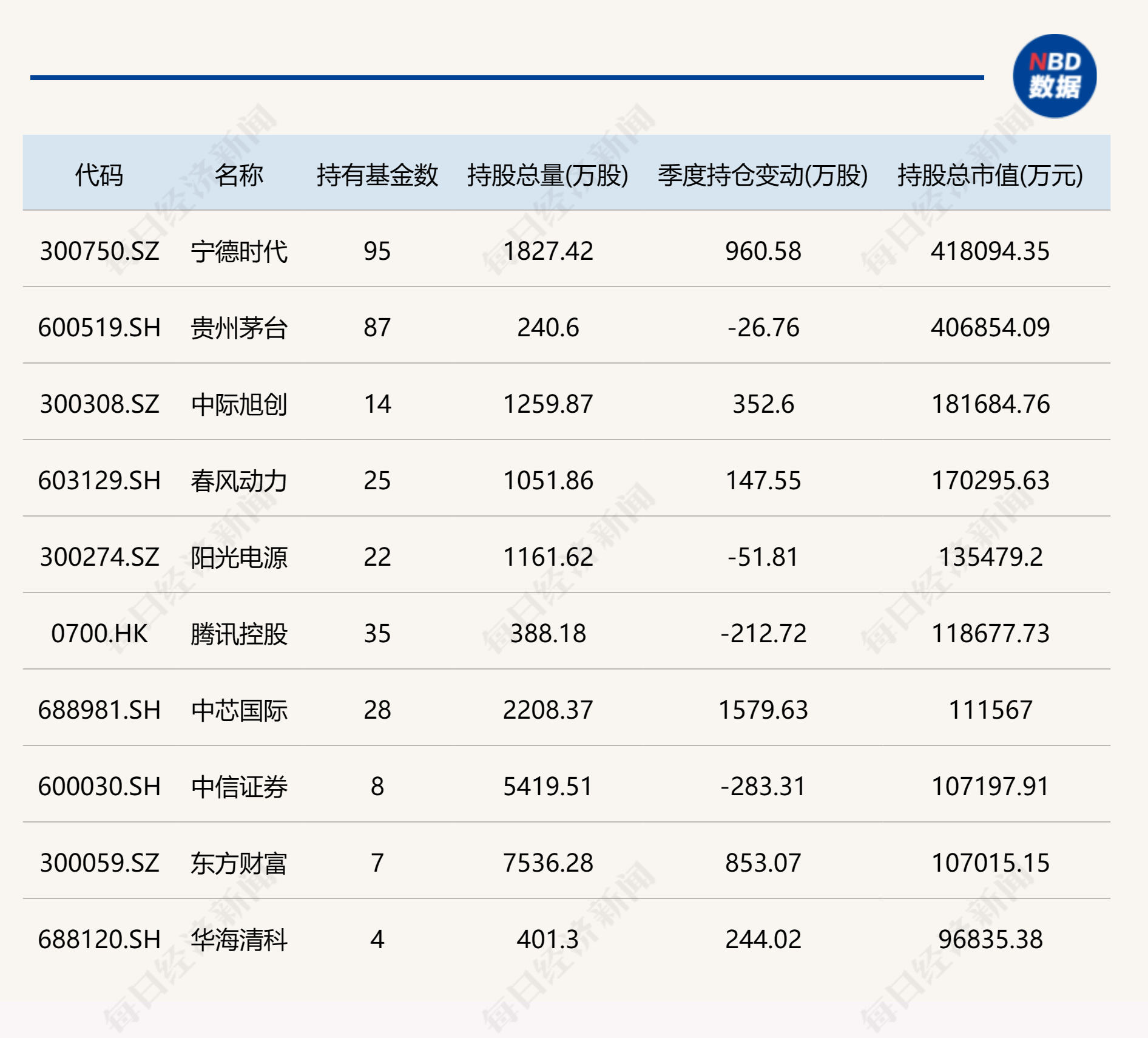Click quarterly change -212.72
Viewport: 1148px width, 1038px height.
click(x=763, y=634)
